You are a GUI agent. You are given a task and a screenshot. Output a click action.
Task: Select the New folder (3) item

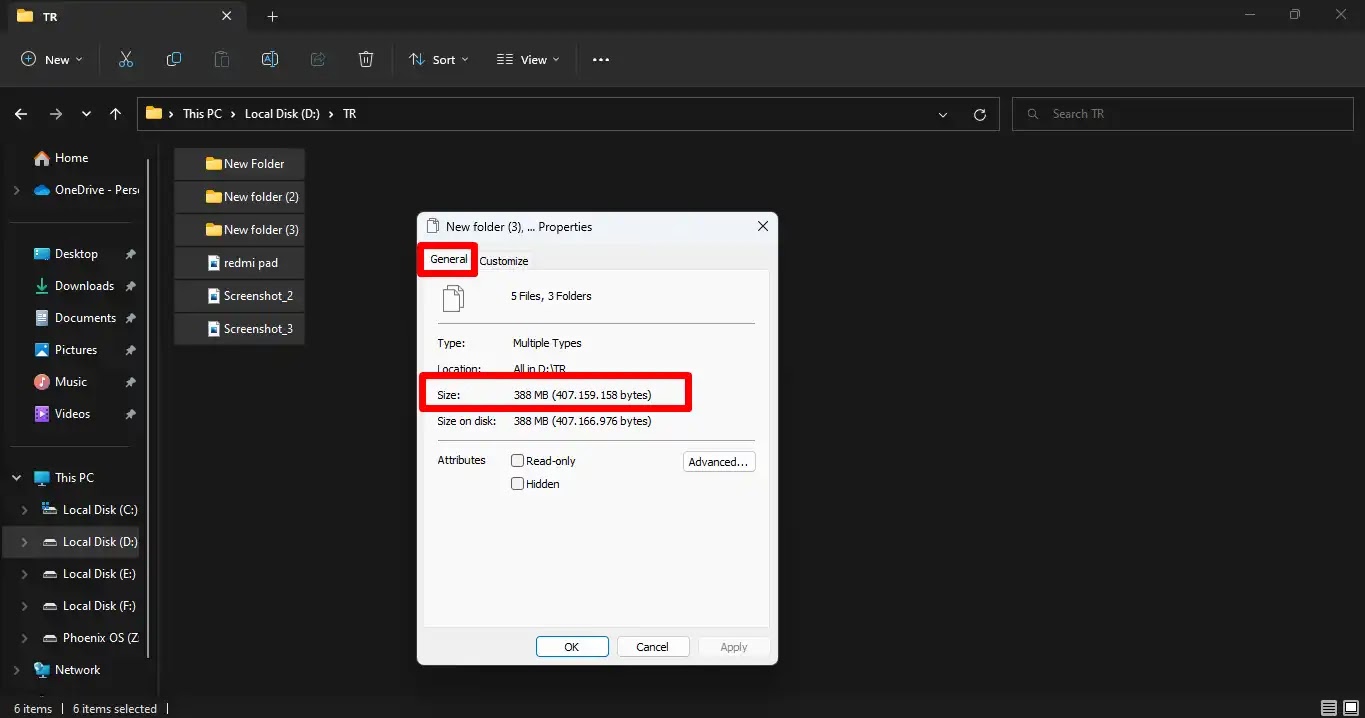click(x=240, y=230)
